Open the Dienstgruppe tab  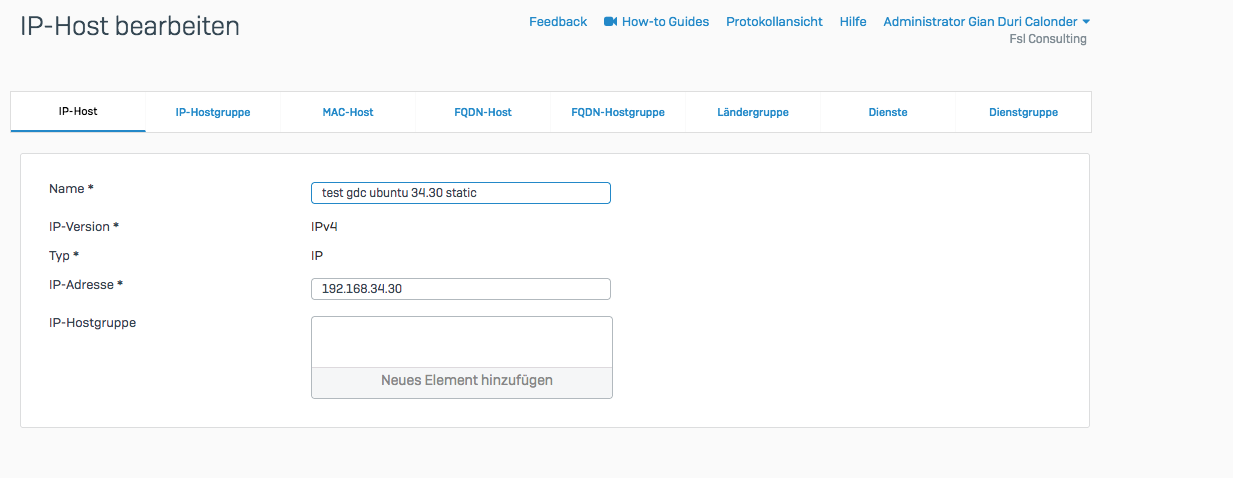pos(1023,112)
